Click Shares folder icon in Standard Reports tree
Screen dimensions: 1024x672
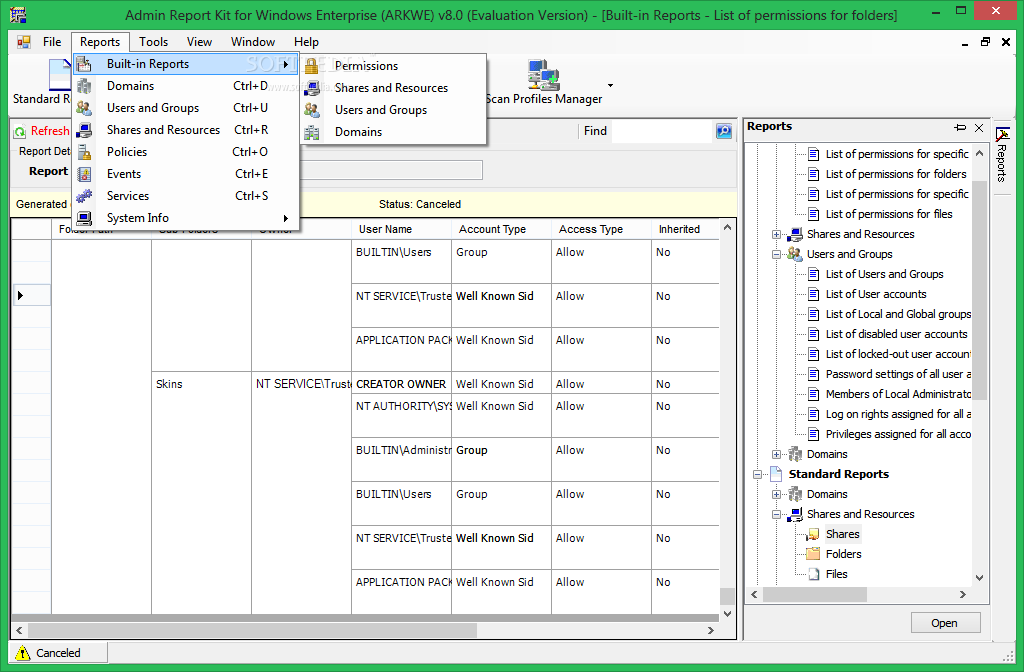click(x=813, y=534)
